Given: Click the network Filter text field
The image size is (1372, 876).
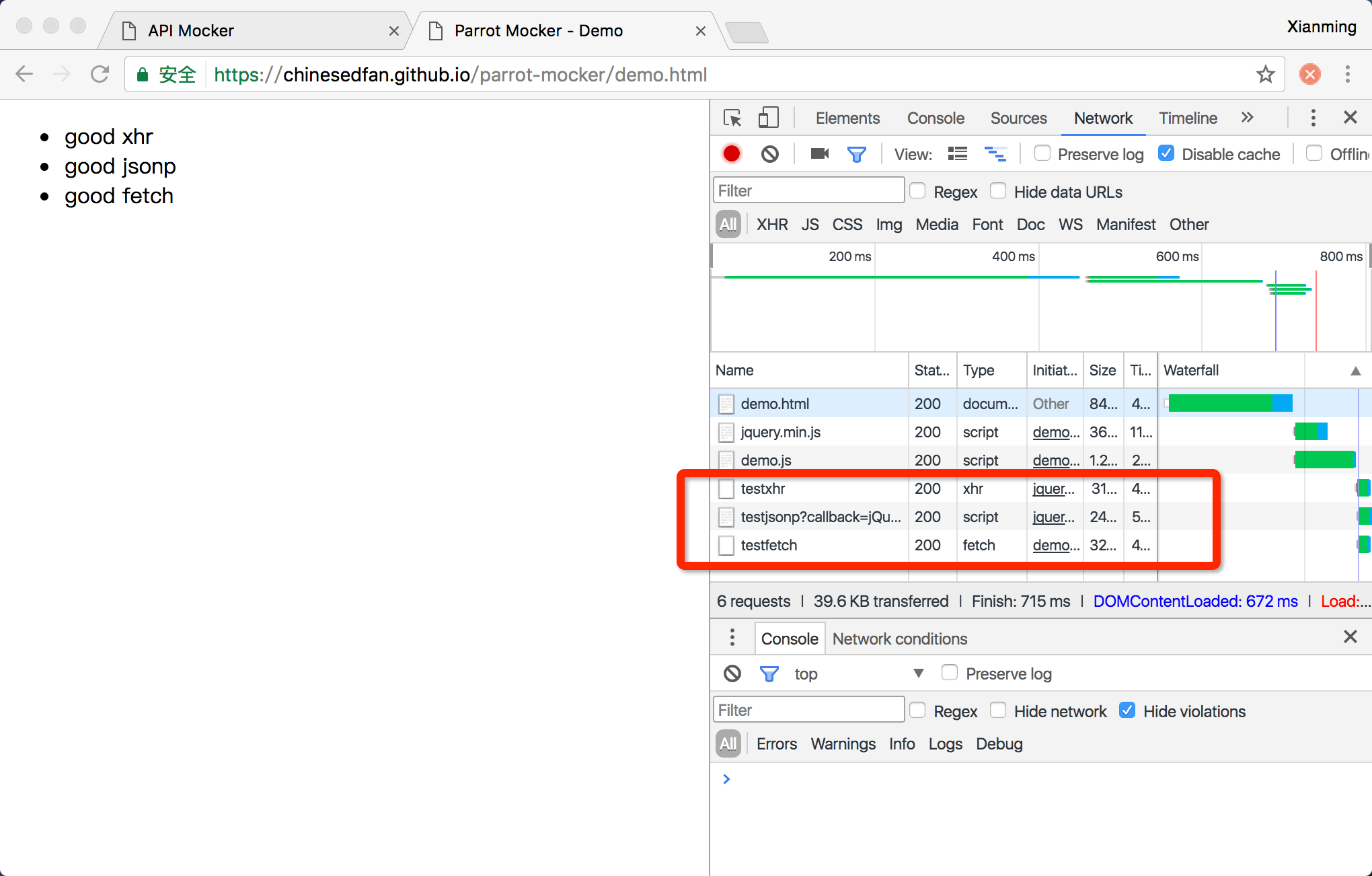Looking at the screenshot, I should click(x=808, y=191).
